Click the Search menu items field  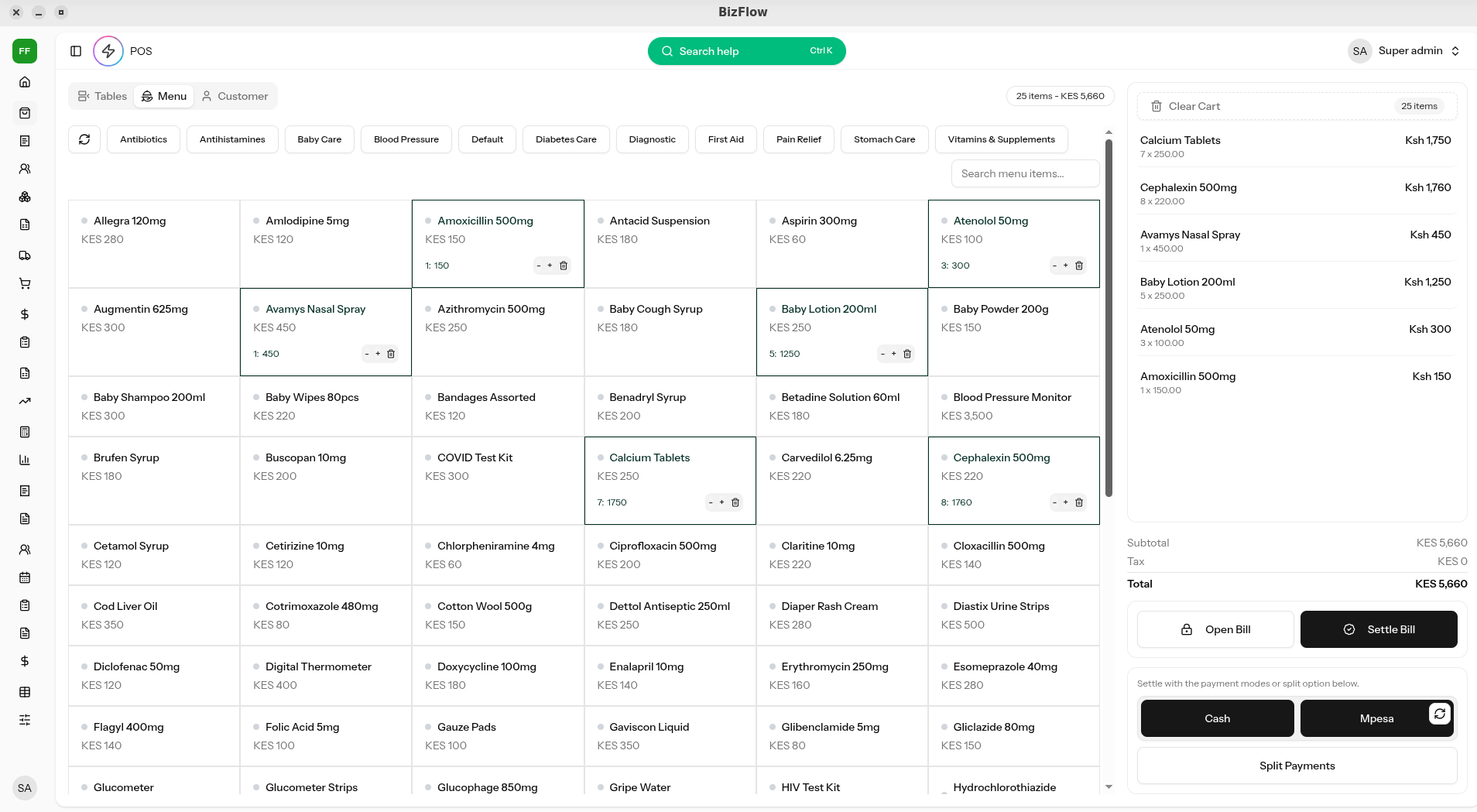[1024, 173]
